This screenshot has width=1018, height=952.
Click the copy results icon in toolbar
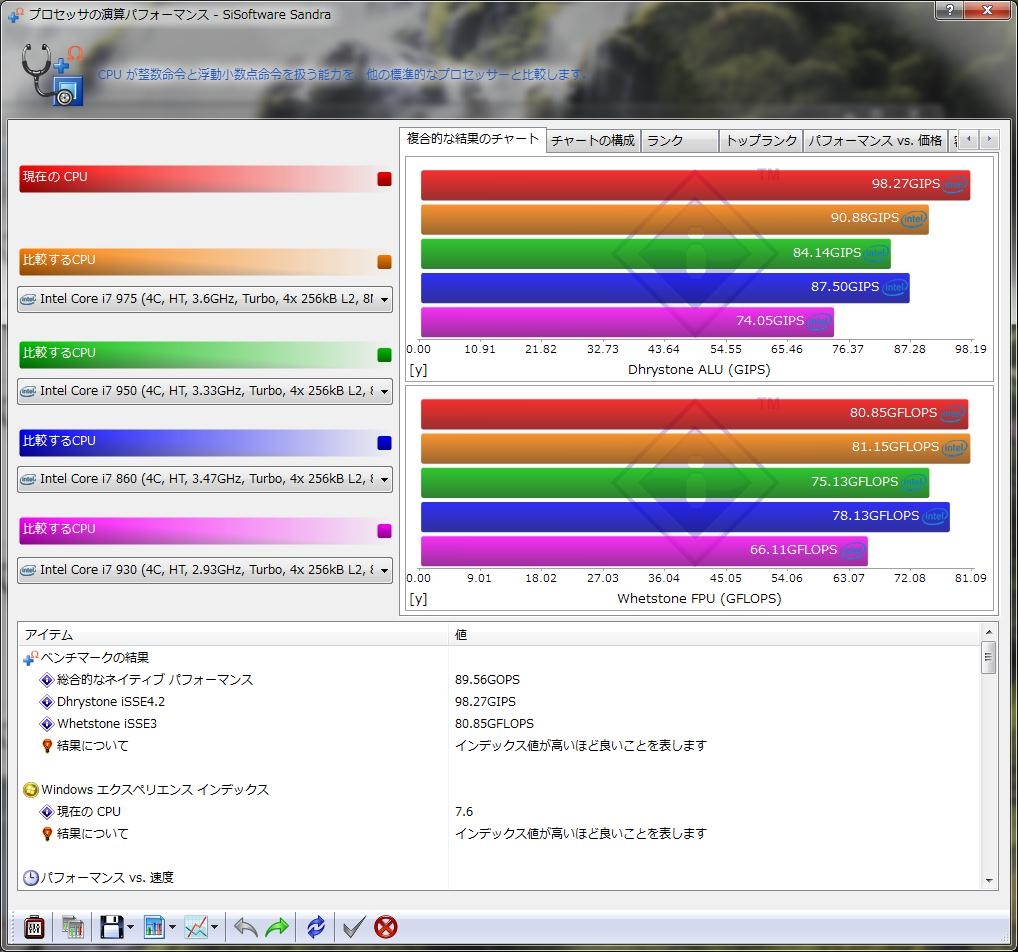73,927
